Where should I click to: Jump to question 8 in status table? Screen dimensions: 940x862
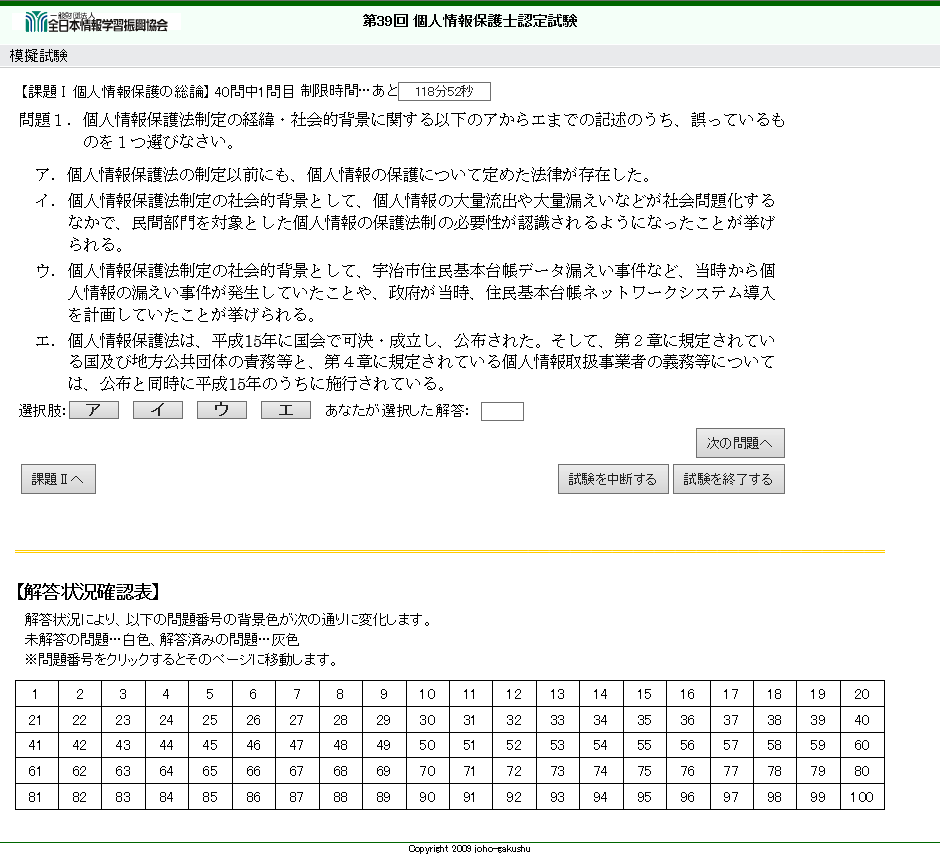(x=341, y=694)
